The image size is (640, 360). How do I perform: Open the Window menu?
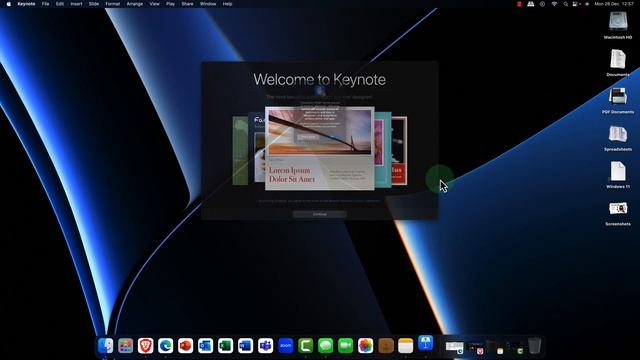click(x=208, y=4)
